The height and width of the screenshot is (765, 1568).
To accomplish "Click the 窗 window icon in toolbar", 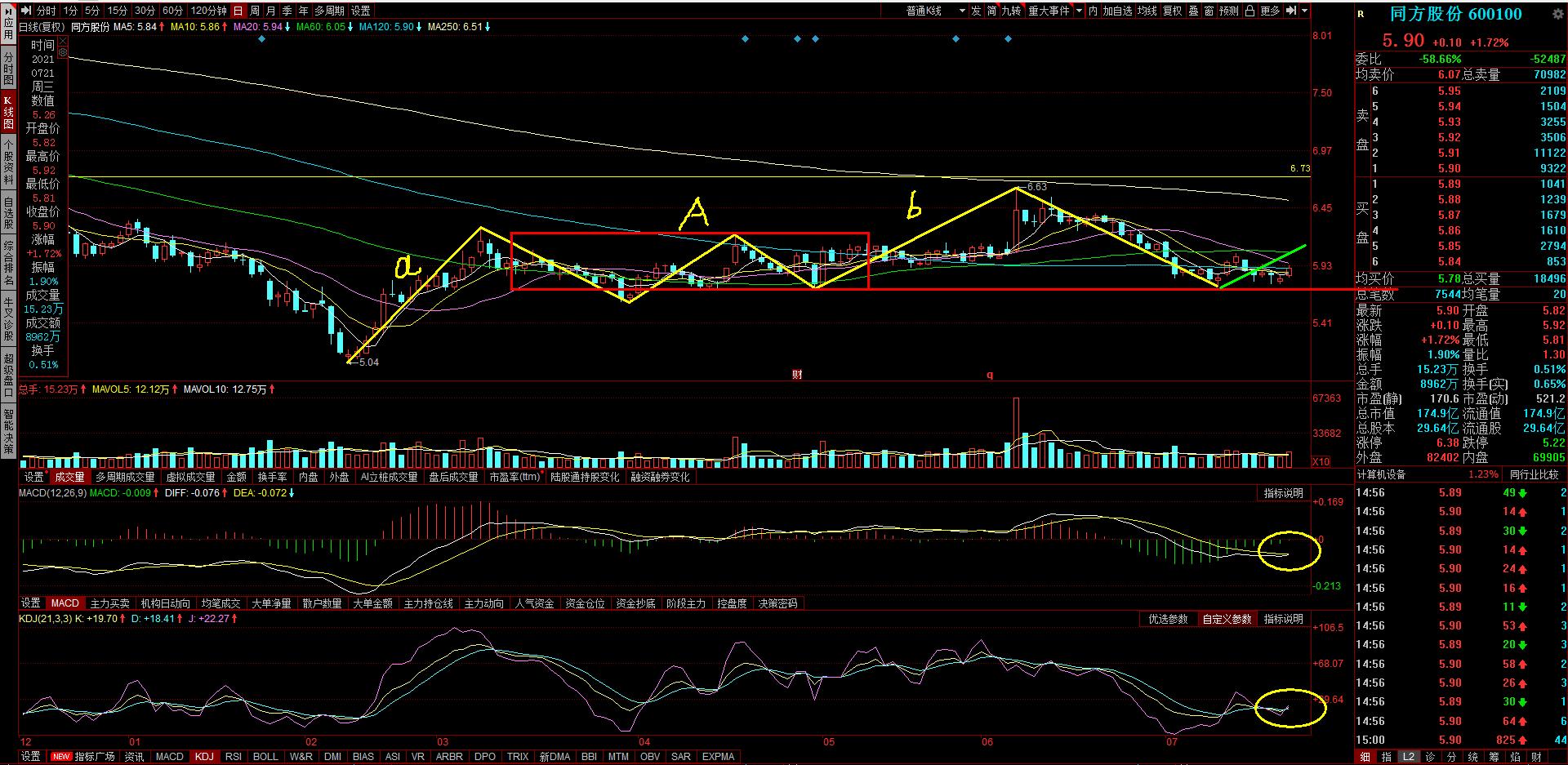I will (1209, 11).
